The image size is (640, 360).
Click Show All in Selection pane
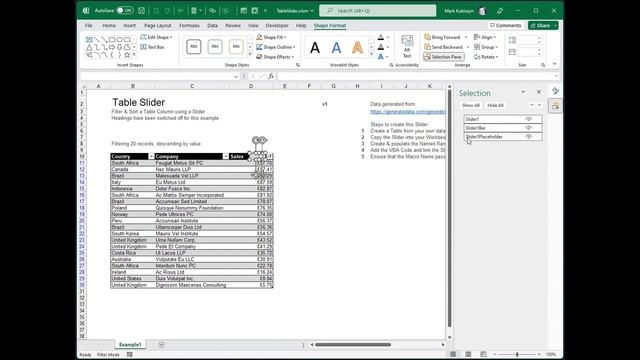point(471,105)
